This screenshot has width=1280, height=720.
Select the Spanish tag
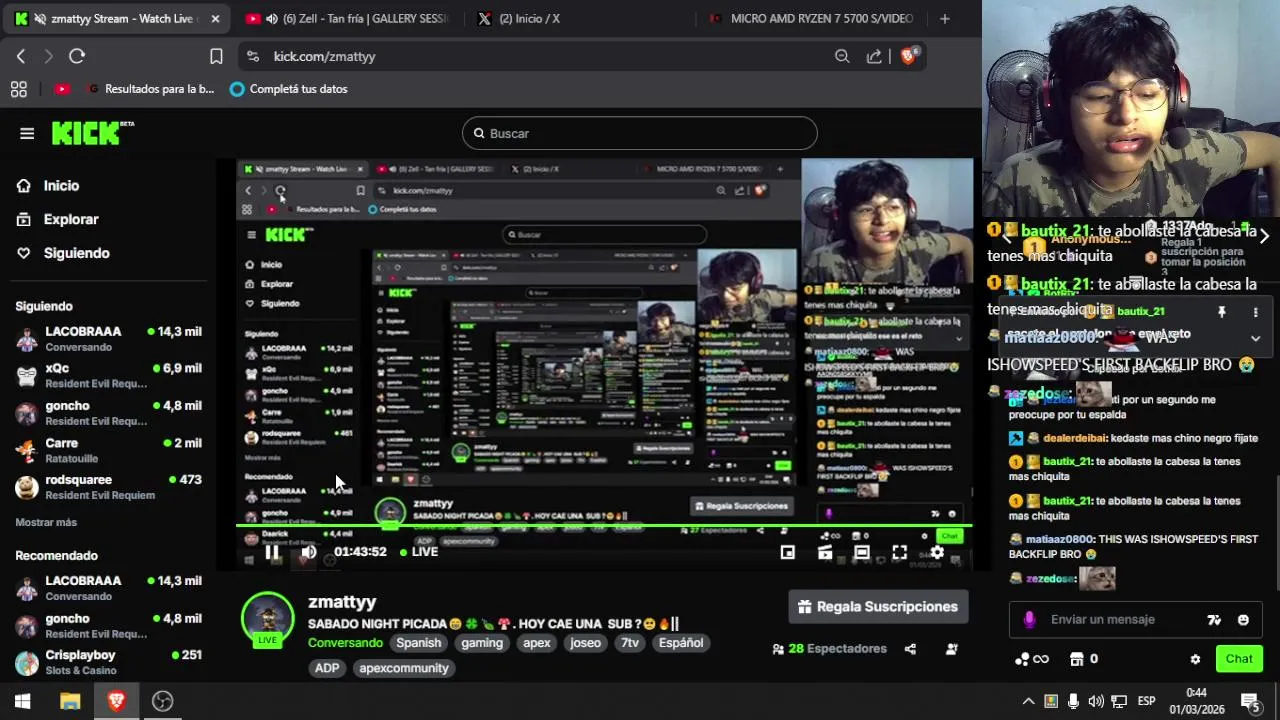coord(418,643)
